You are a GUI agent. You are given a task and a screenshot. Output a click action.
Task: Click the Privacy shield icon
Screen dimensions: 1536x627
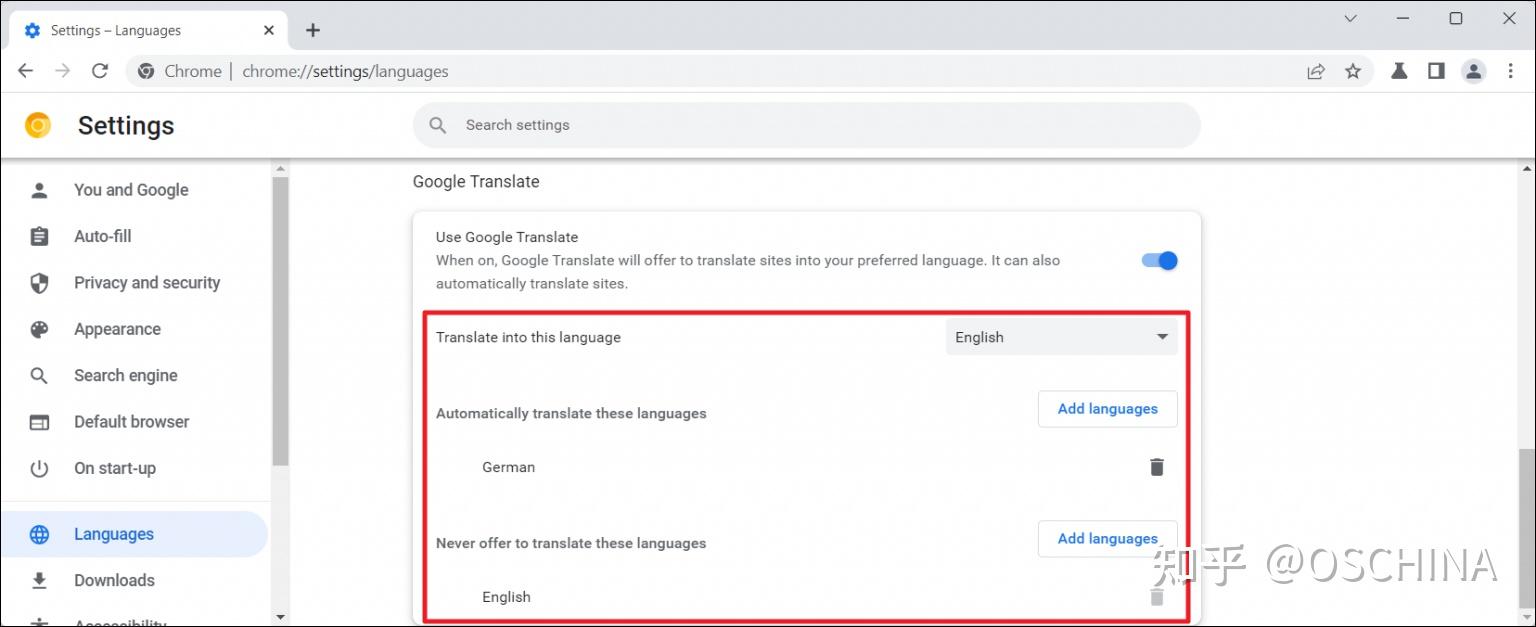pyautogui.click(x=39, y=283)
